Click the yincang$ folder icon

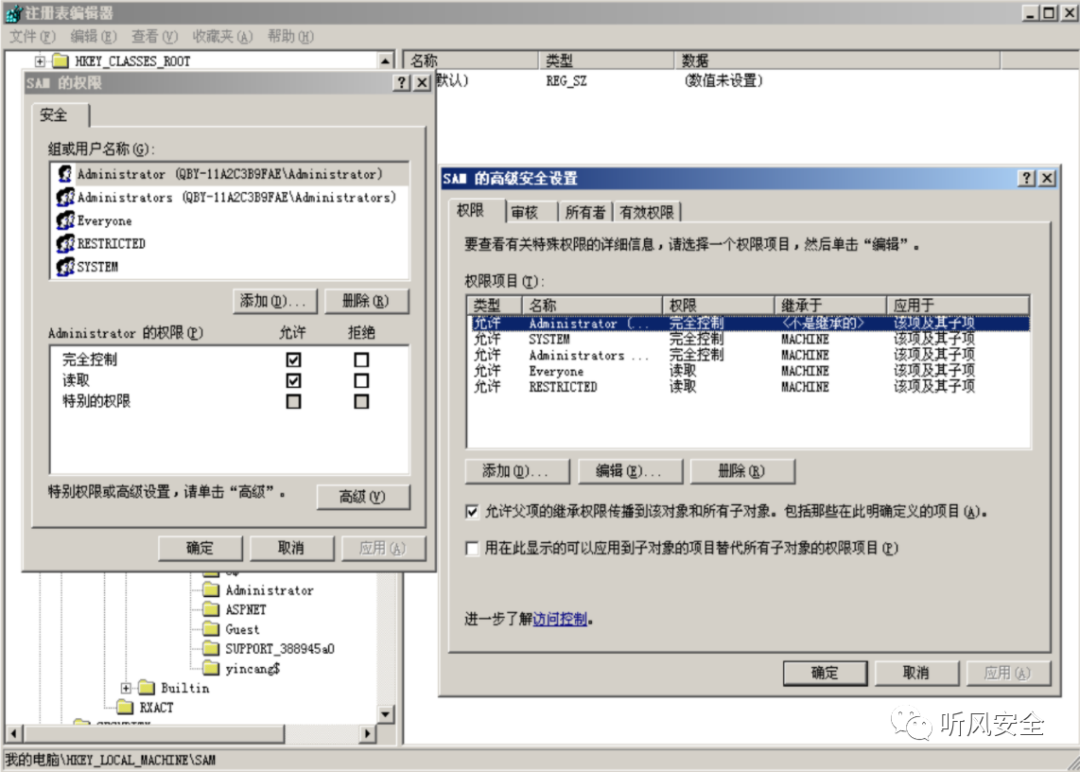pyautogui.click(x=211, y=668)
